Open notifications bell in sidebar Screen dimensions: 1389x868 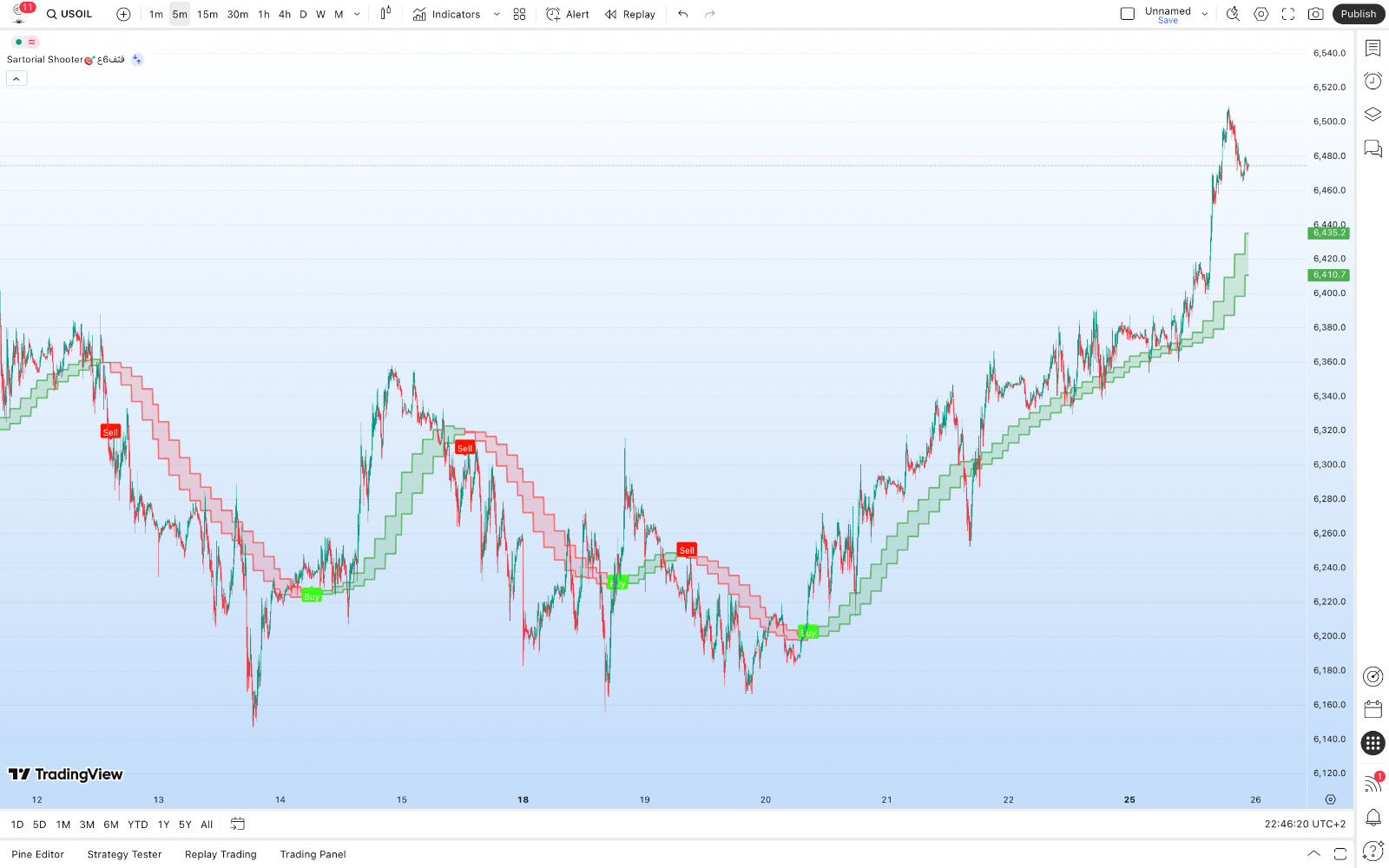coord(1373,817)
